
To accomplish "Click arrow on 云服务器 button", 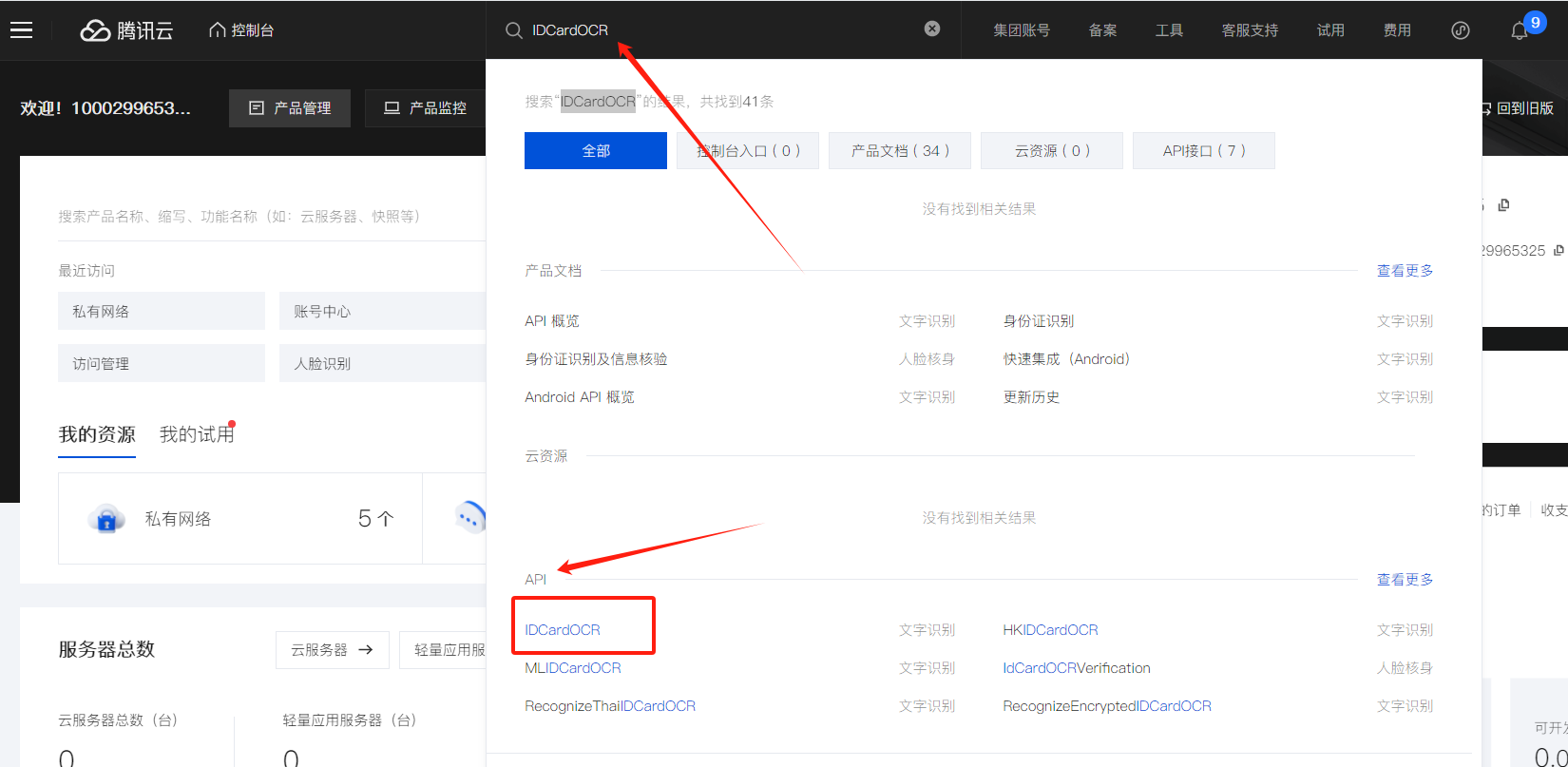I will click(366, 650).
